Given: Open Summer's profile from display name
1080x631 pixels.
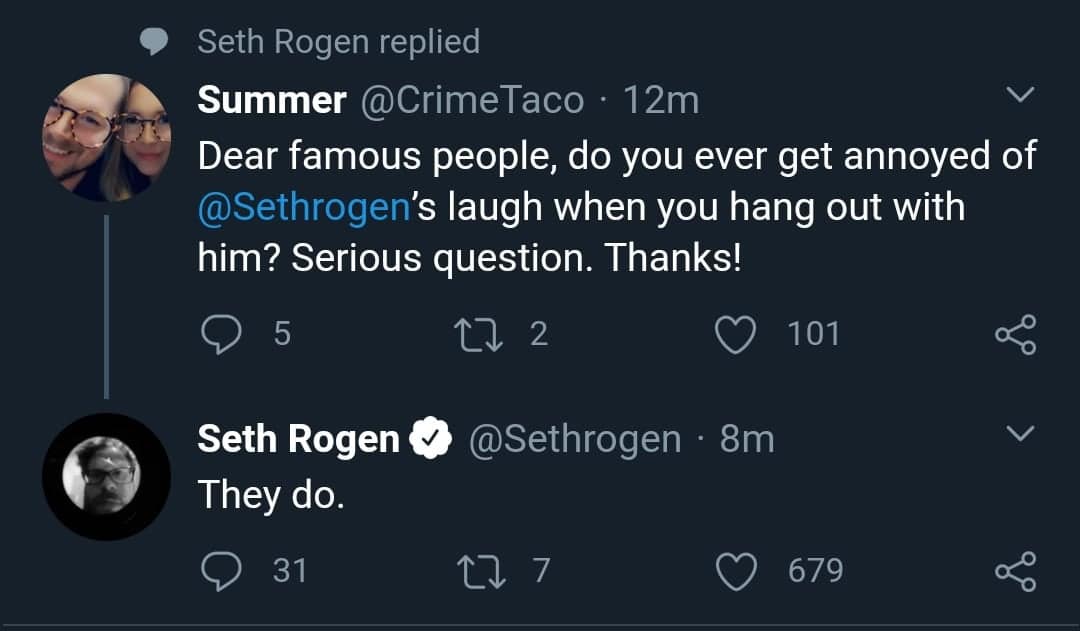Looking at the screenshot, I should (x=272, y=100).
